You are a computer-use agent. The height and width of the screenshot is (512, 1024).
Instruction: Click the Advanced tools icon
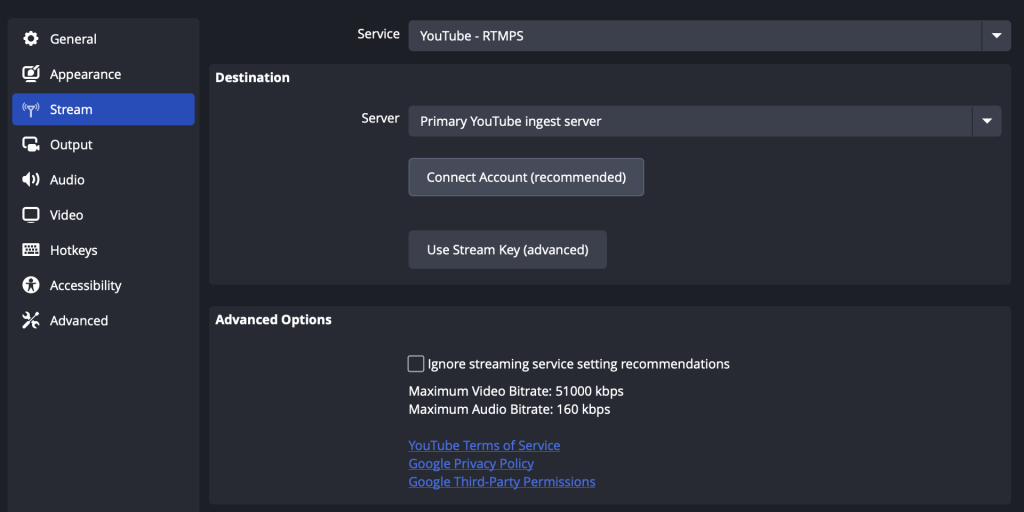coord(31,321)
